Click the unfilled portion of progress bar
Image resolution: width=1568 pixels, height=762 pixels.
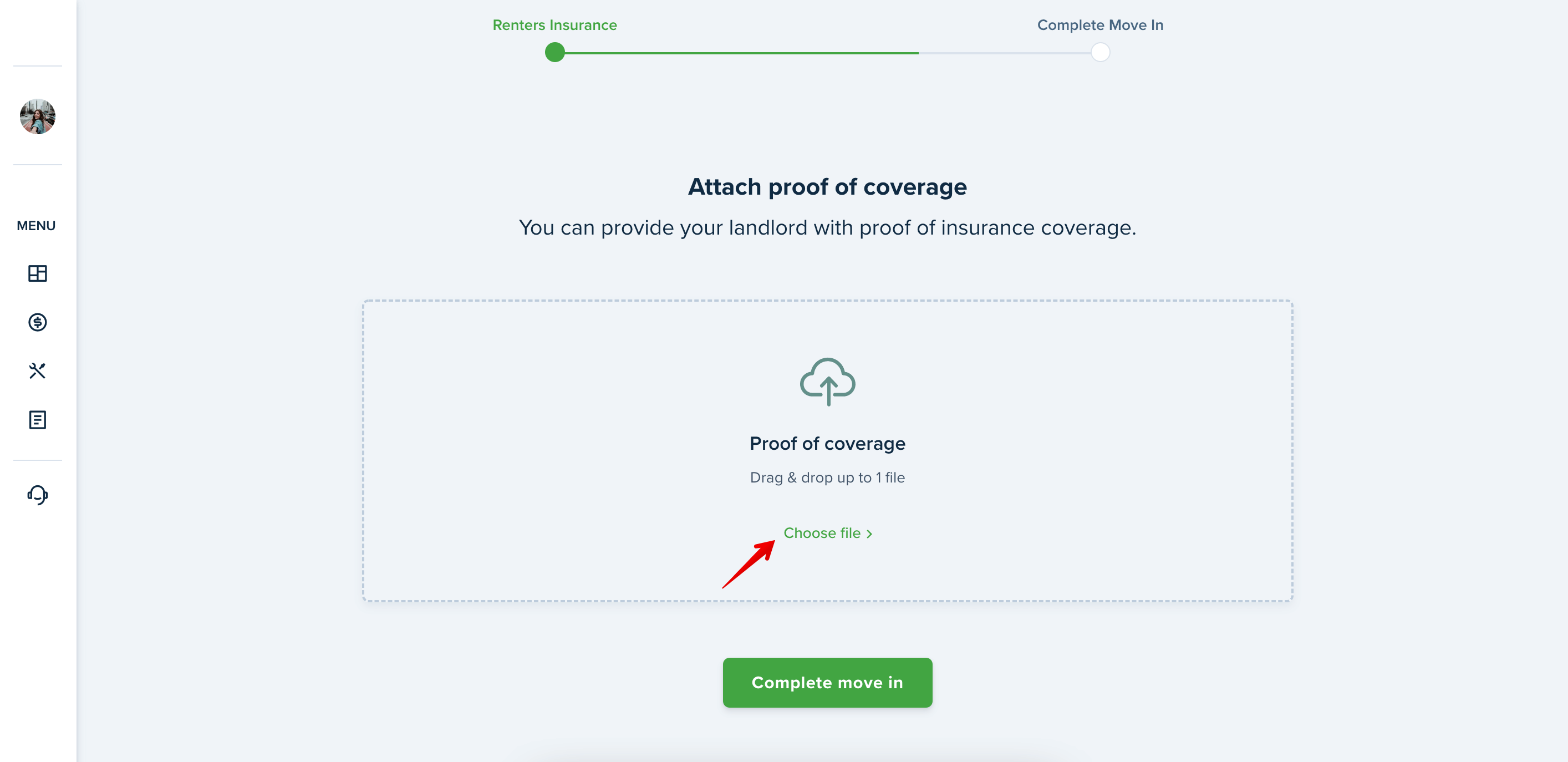[x=1004, y=53]
